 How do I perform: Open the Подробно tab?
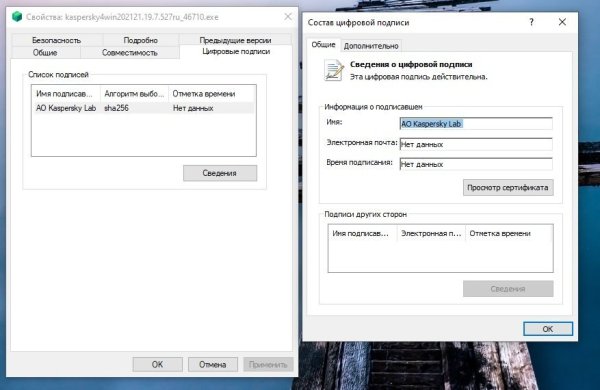pyautogui.click(x=140, y=40)
